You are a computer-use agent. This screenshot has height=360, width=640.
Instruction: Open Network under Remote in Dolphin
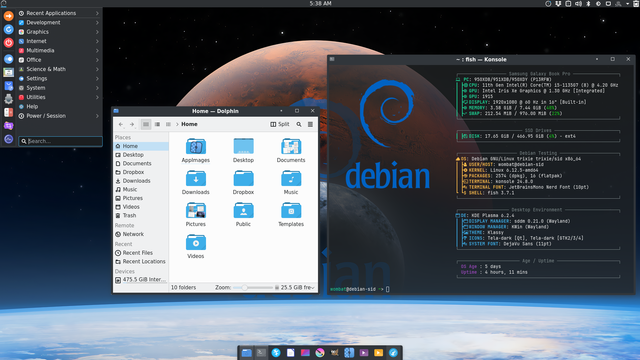pyautogui.click(x=141, y=234)
